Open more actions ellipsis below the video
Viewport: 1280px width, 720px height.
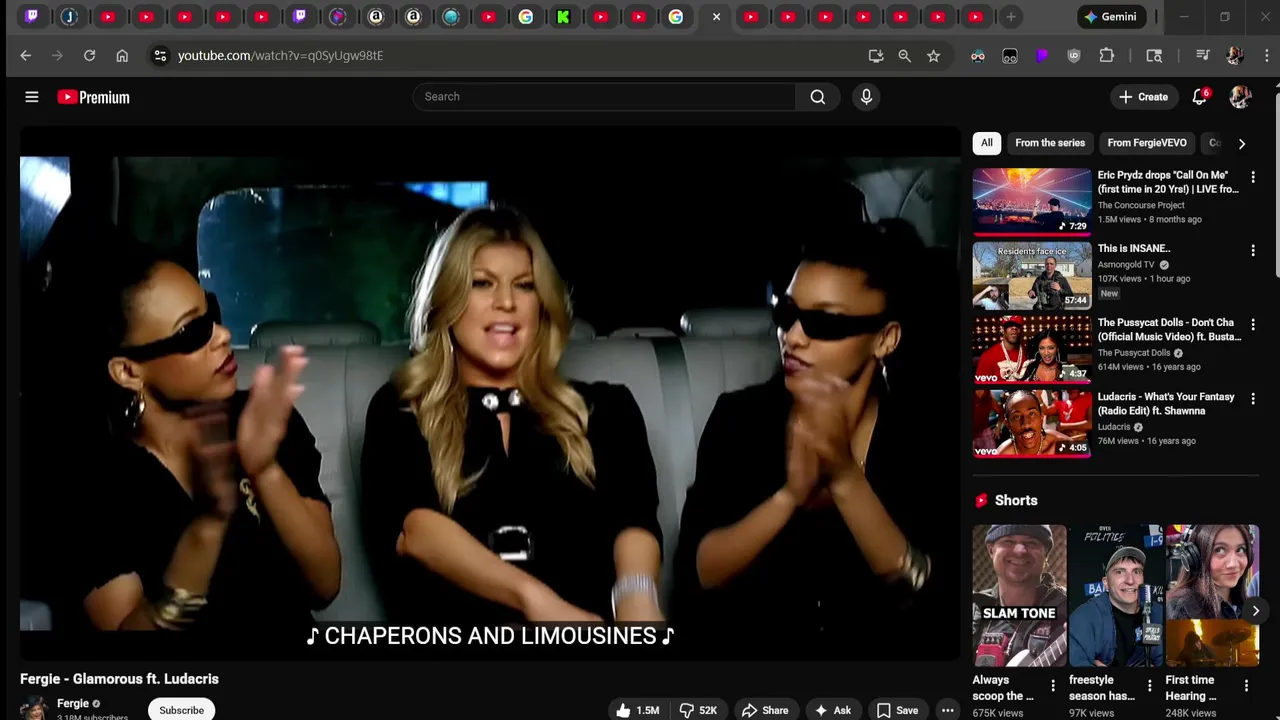click(x=947, y=710)
